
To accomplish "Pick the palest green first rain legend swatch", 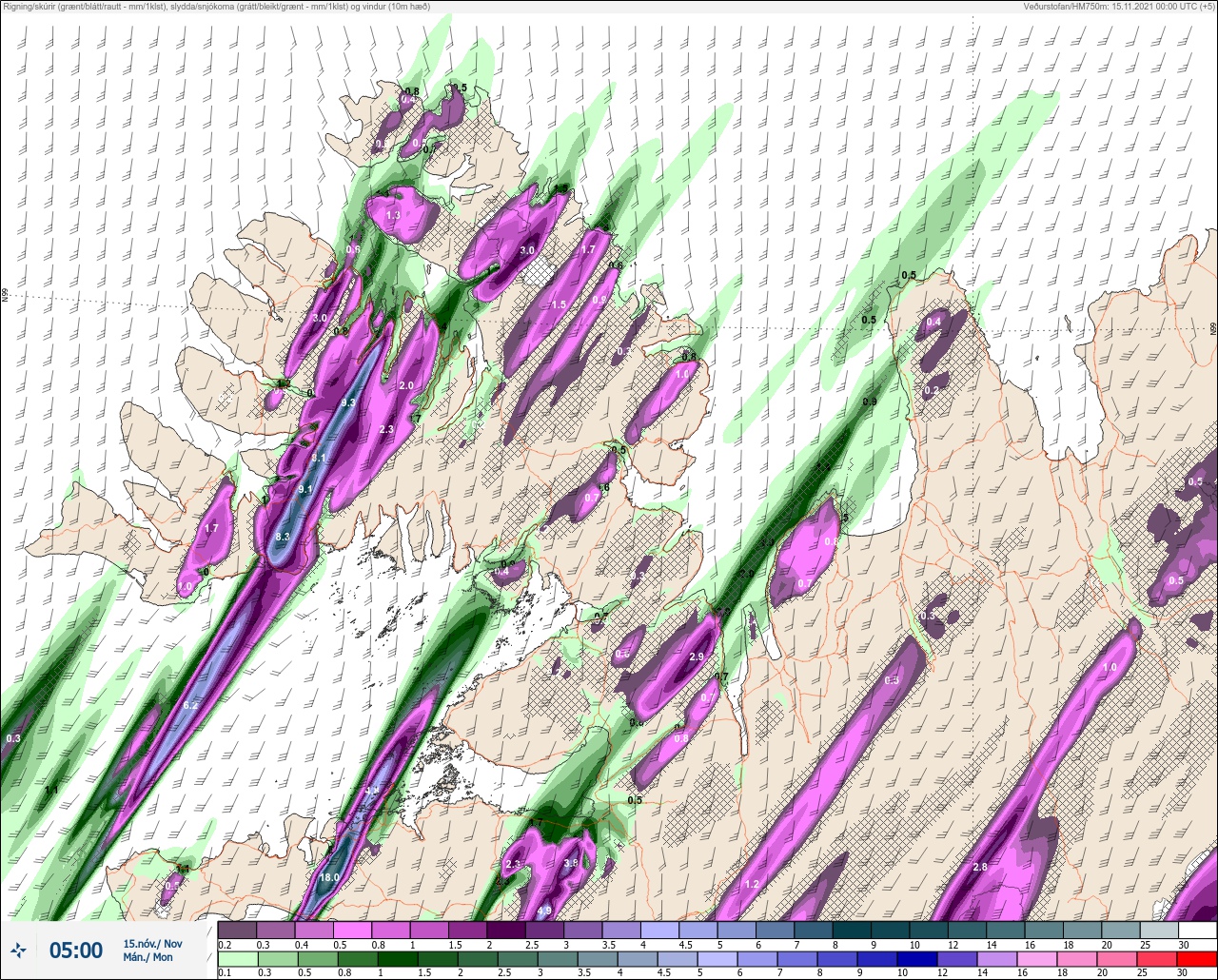I will tap(237, 958).
